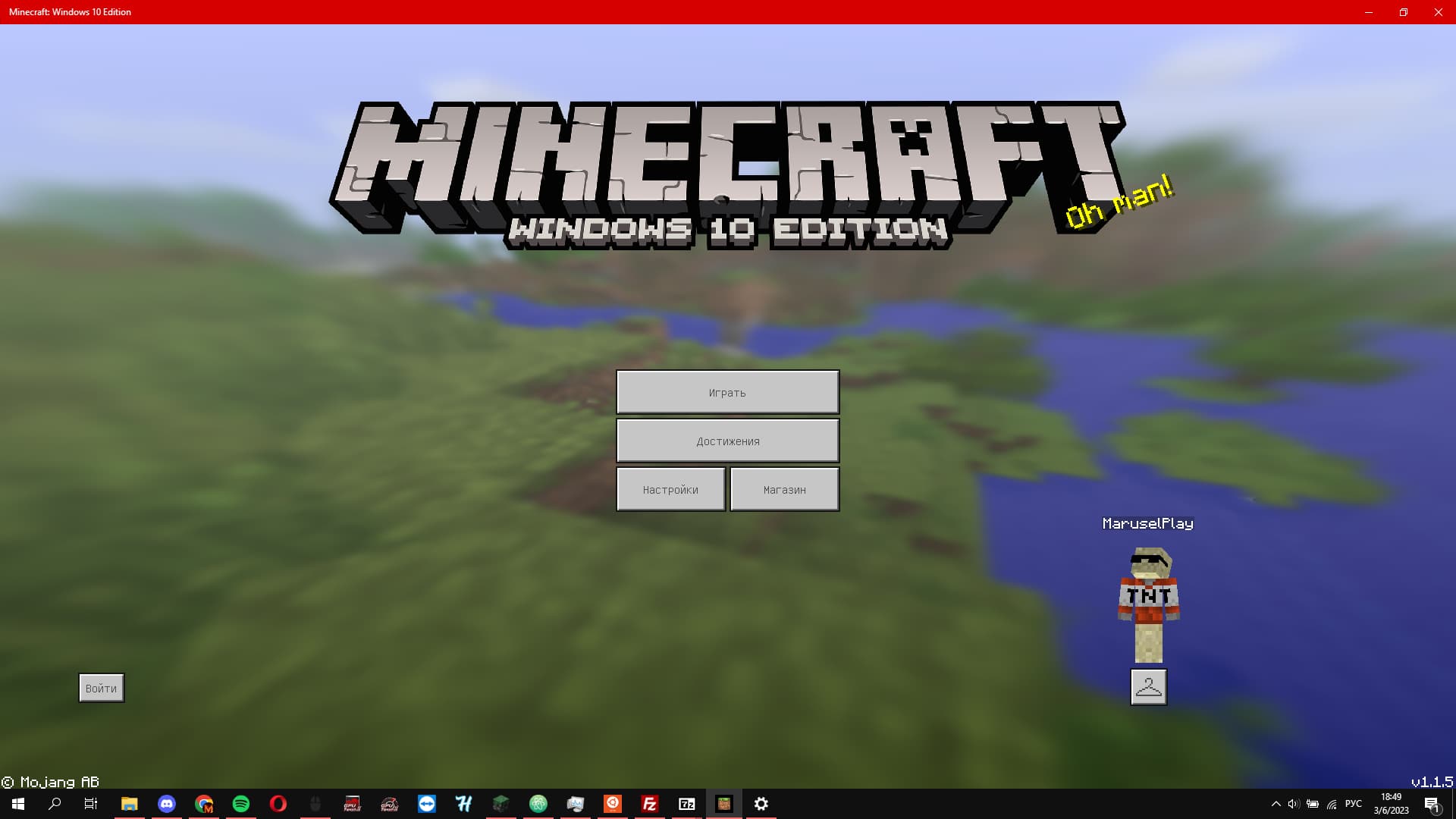Click the blue H app taskbar icon

pyautogui.click(x=464, y=804)
